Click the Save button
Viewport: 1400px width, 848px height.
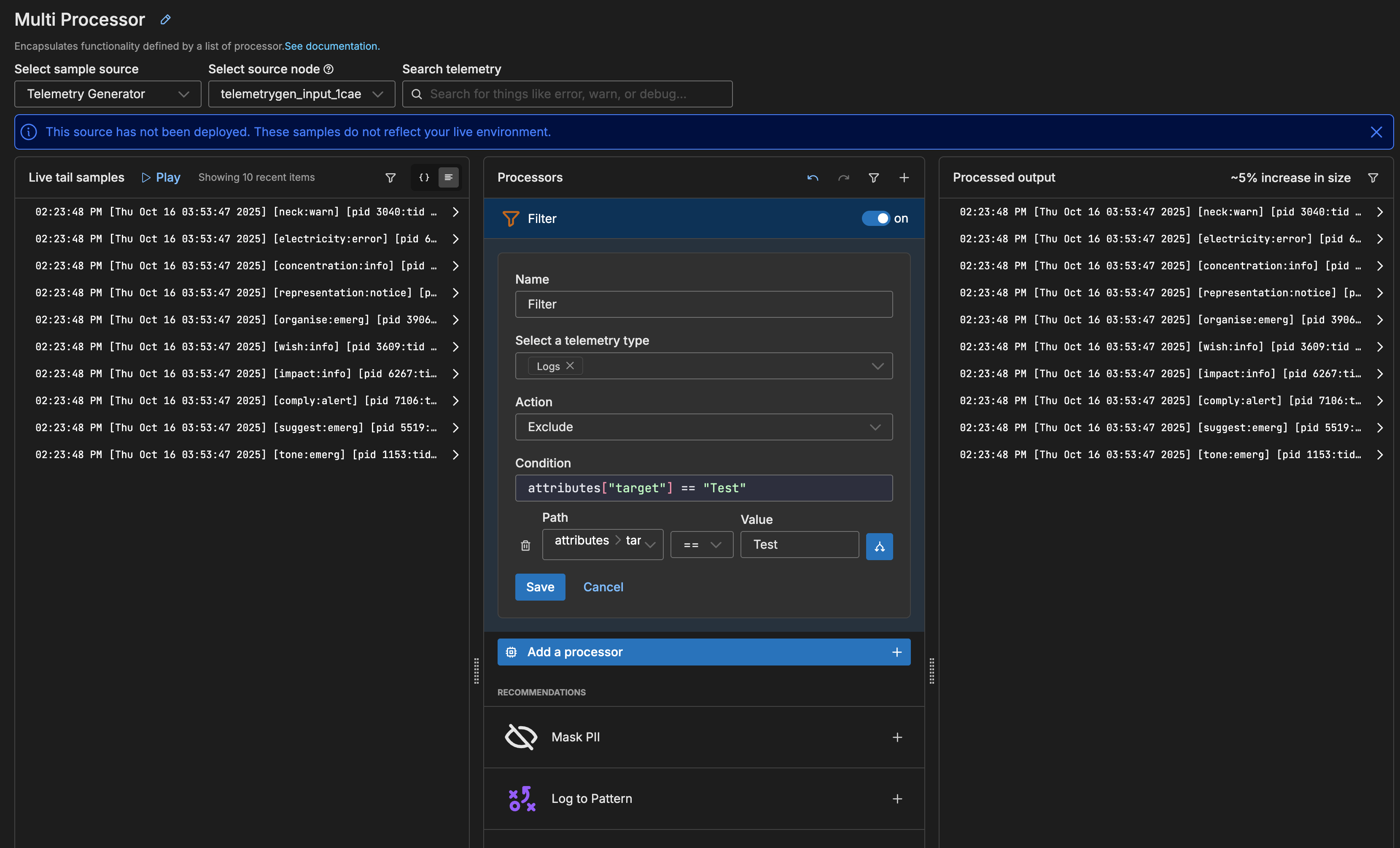[x=540, y=587]
